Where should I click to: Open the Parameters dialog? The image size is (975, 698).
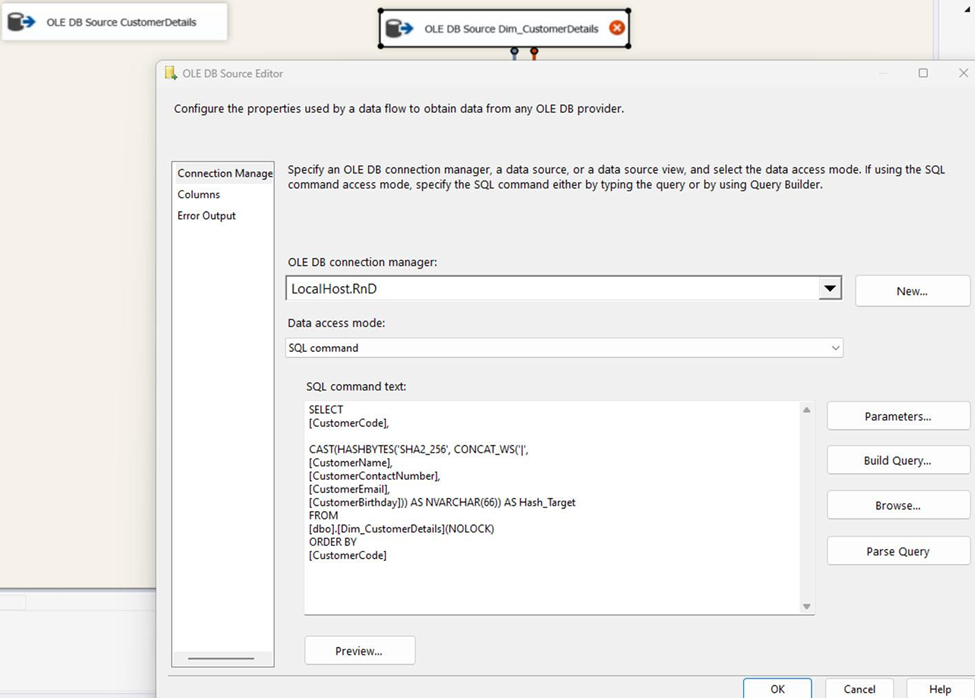(x=897, y=415)
